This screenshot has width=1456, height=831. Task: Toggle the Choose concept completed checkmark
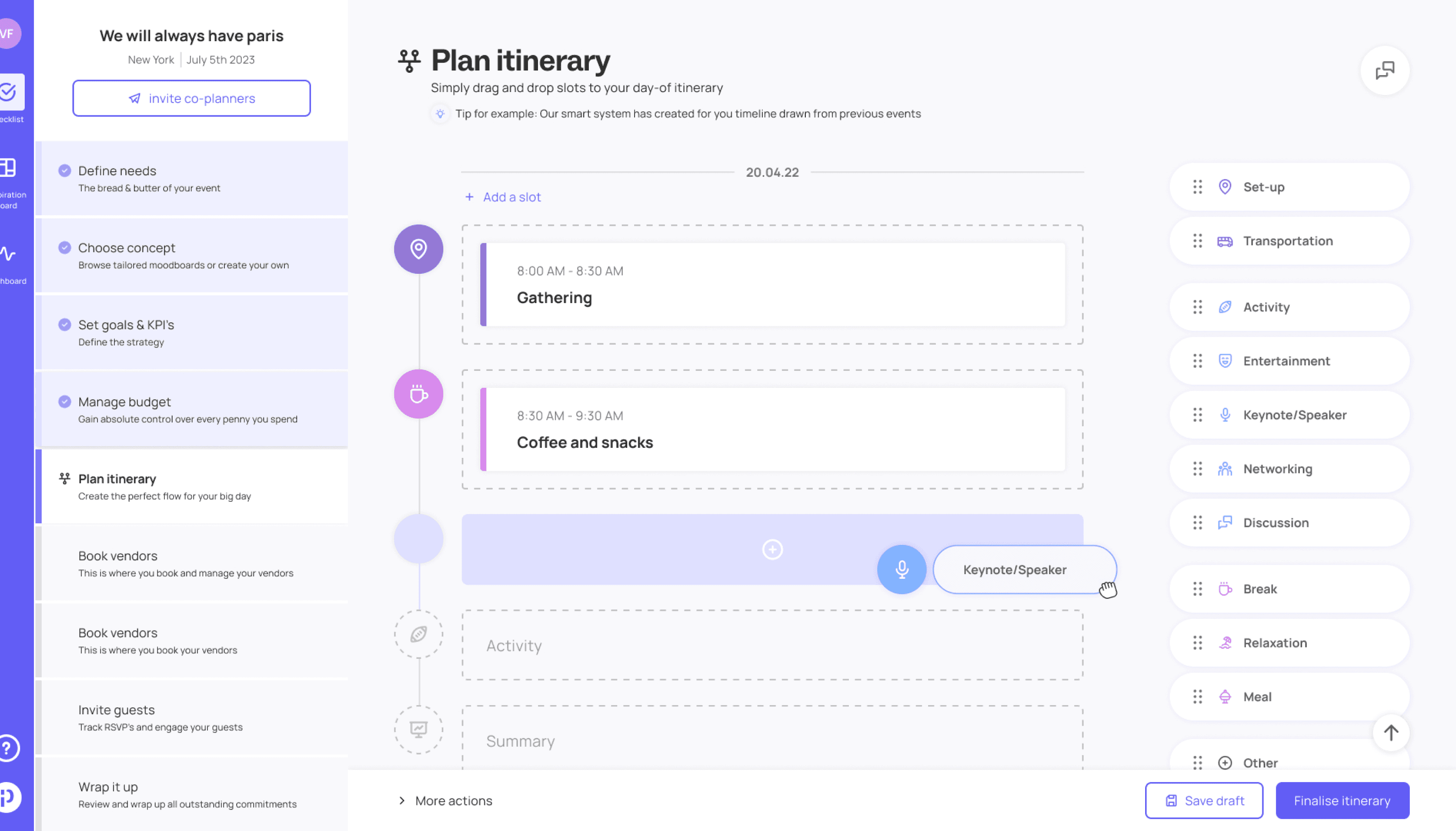65,248
